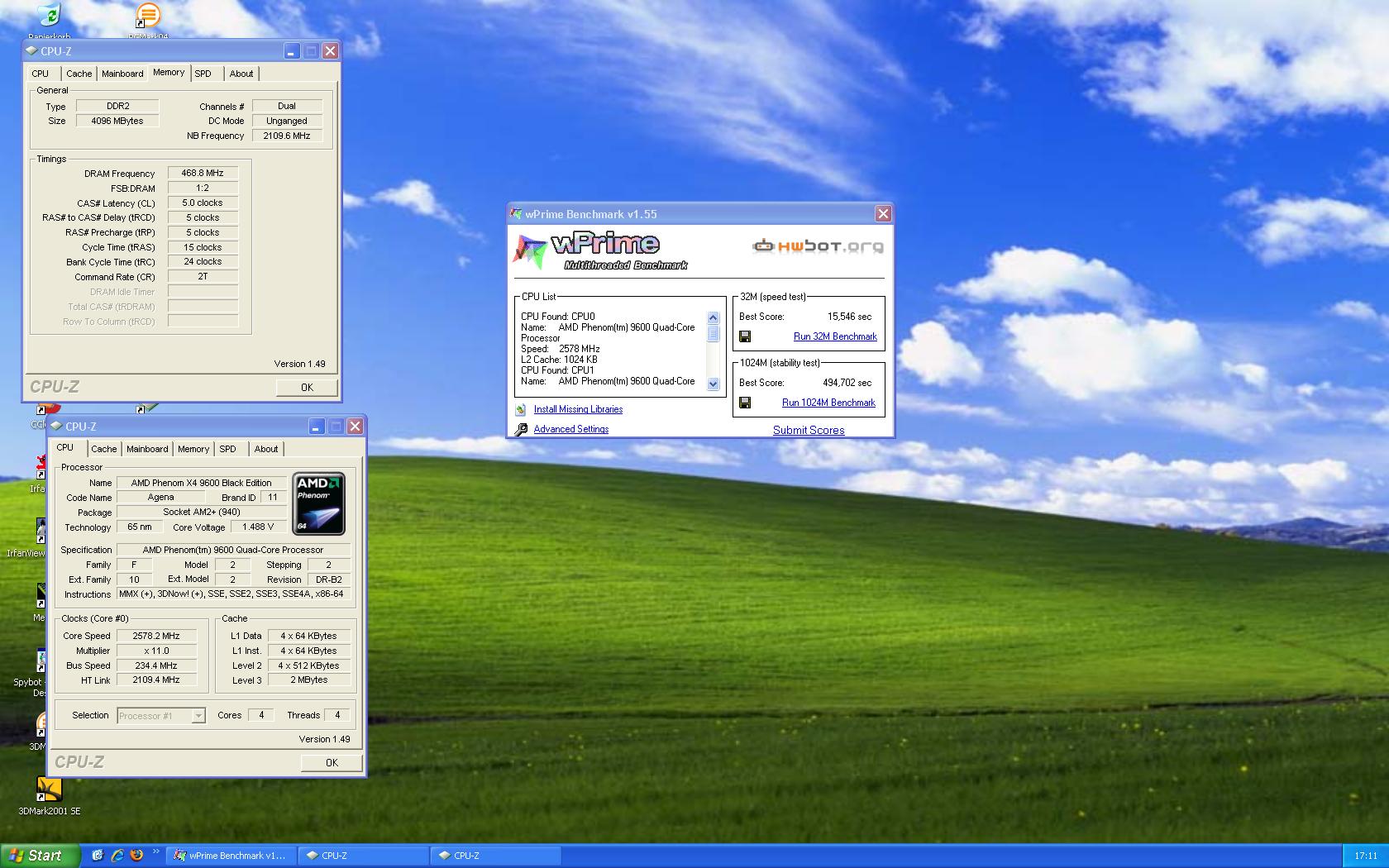The image size is (1389, 868).
Task: Click the Spybot desktop shortcut icon
Action: (x=41, y=661)
